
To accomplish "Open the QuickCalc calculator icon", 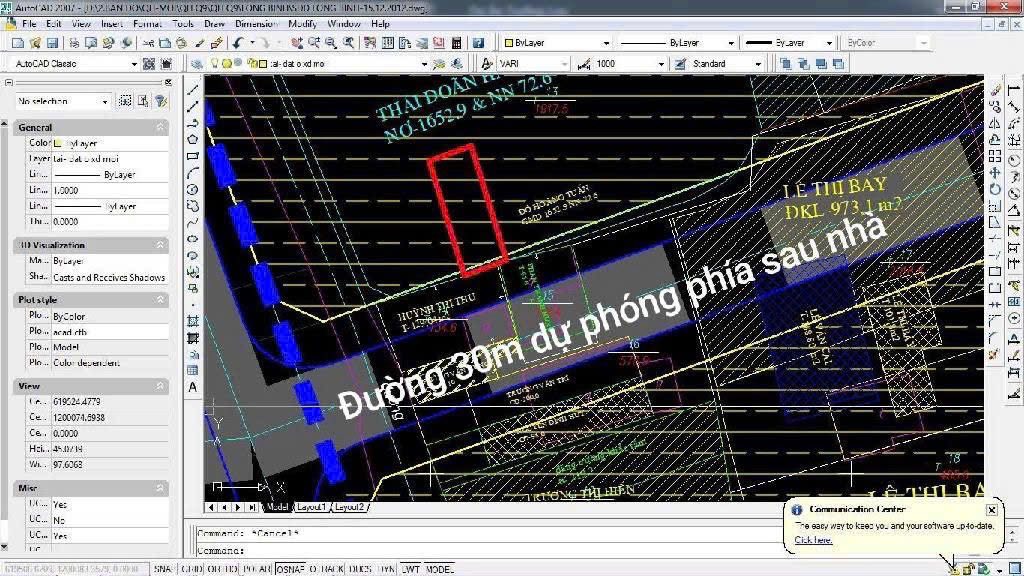I will (x=456, y=43).
